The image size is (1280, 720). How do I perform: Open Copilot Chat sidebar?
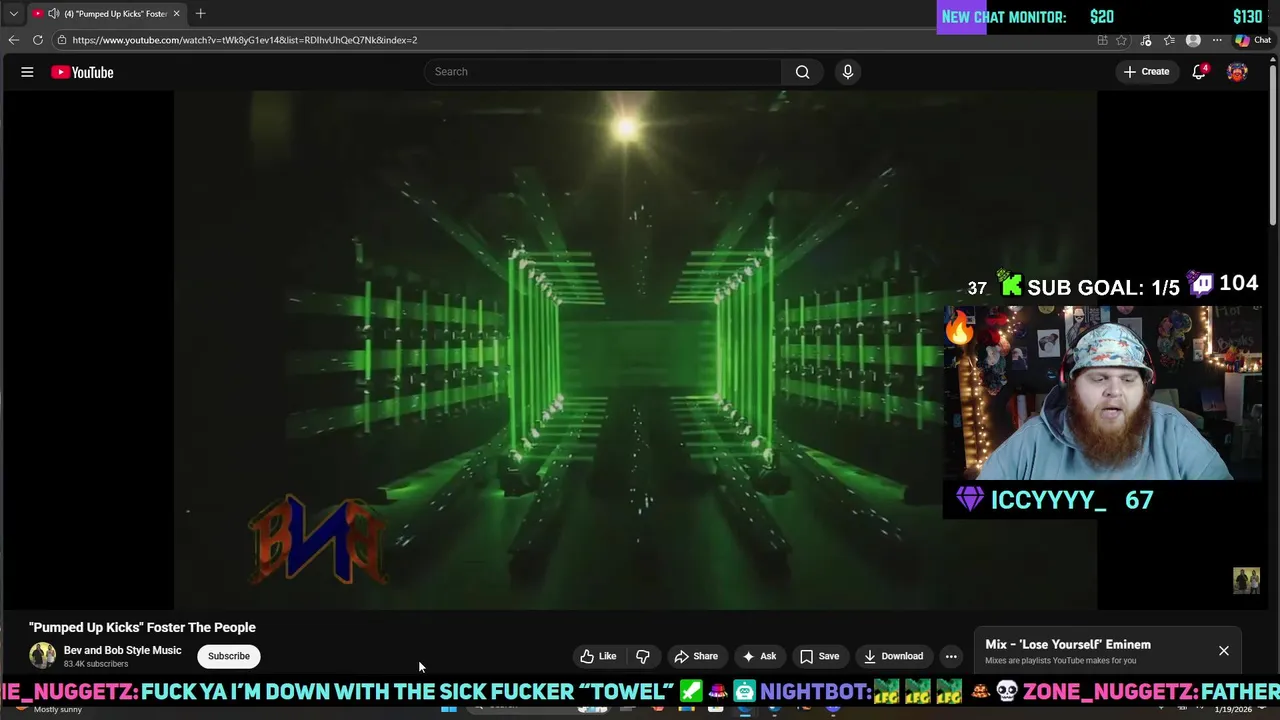tap(1252, 40)
